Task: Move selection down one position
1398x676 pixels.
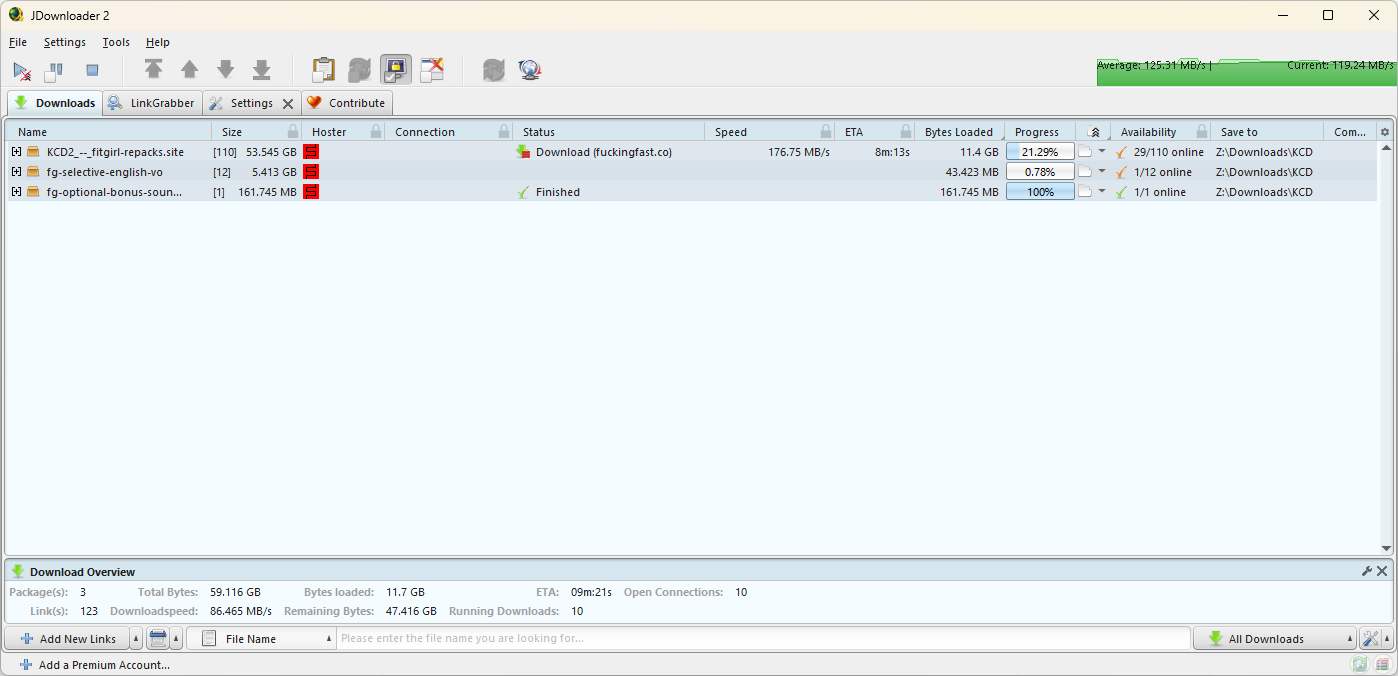Action: click(x=225, y=69)
